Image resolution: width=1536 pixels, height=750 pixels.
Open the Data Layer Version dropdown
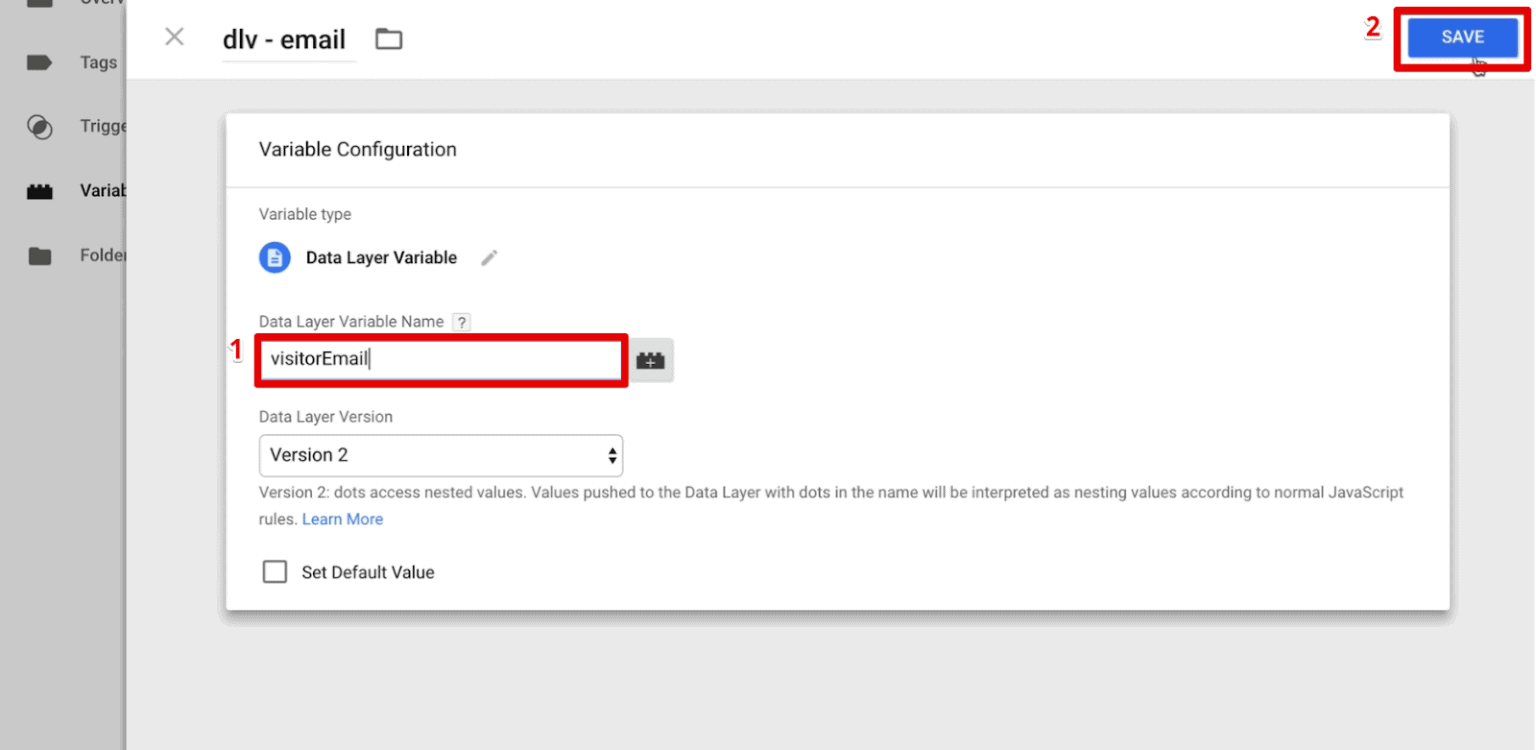[x=440, y=455]
